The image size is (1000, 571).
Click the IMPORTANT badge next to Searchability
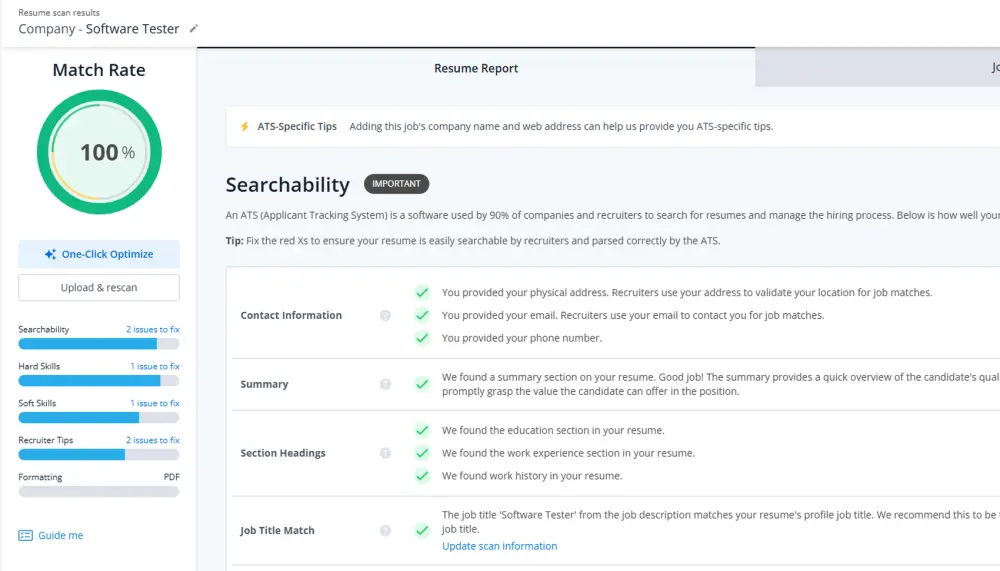pos(396,184)
